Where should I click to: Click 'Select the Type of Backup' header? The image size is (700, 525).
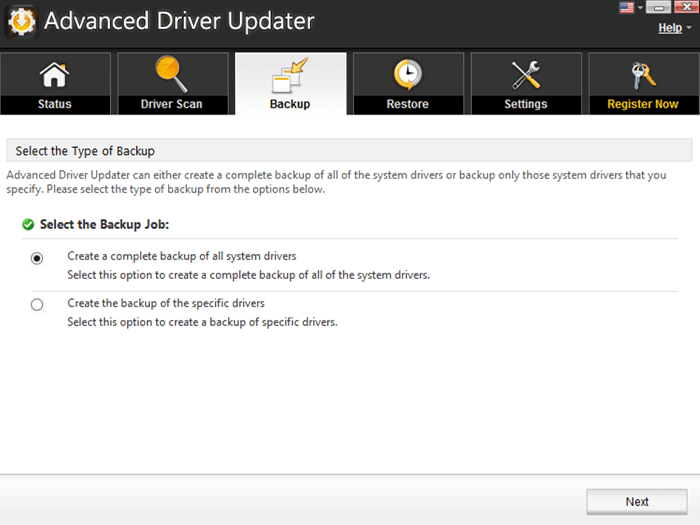85,151
